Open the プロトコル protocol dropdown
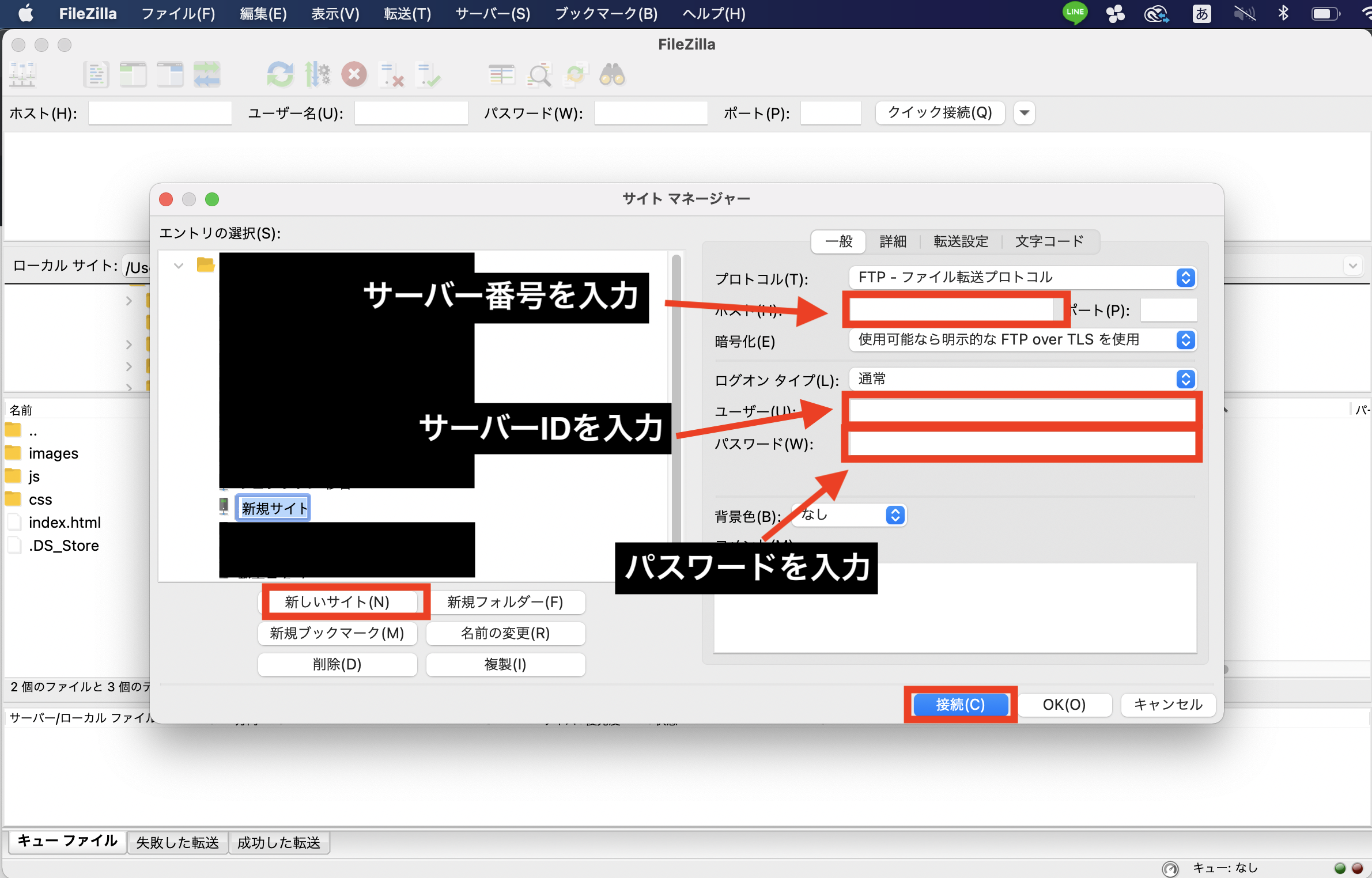 (1023, 278)
